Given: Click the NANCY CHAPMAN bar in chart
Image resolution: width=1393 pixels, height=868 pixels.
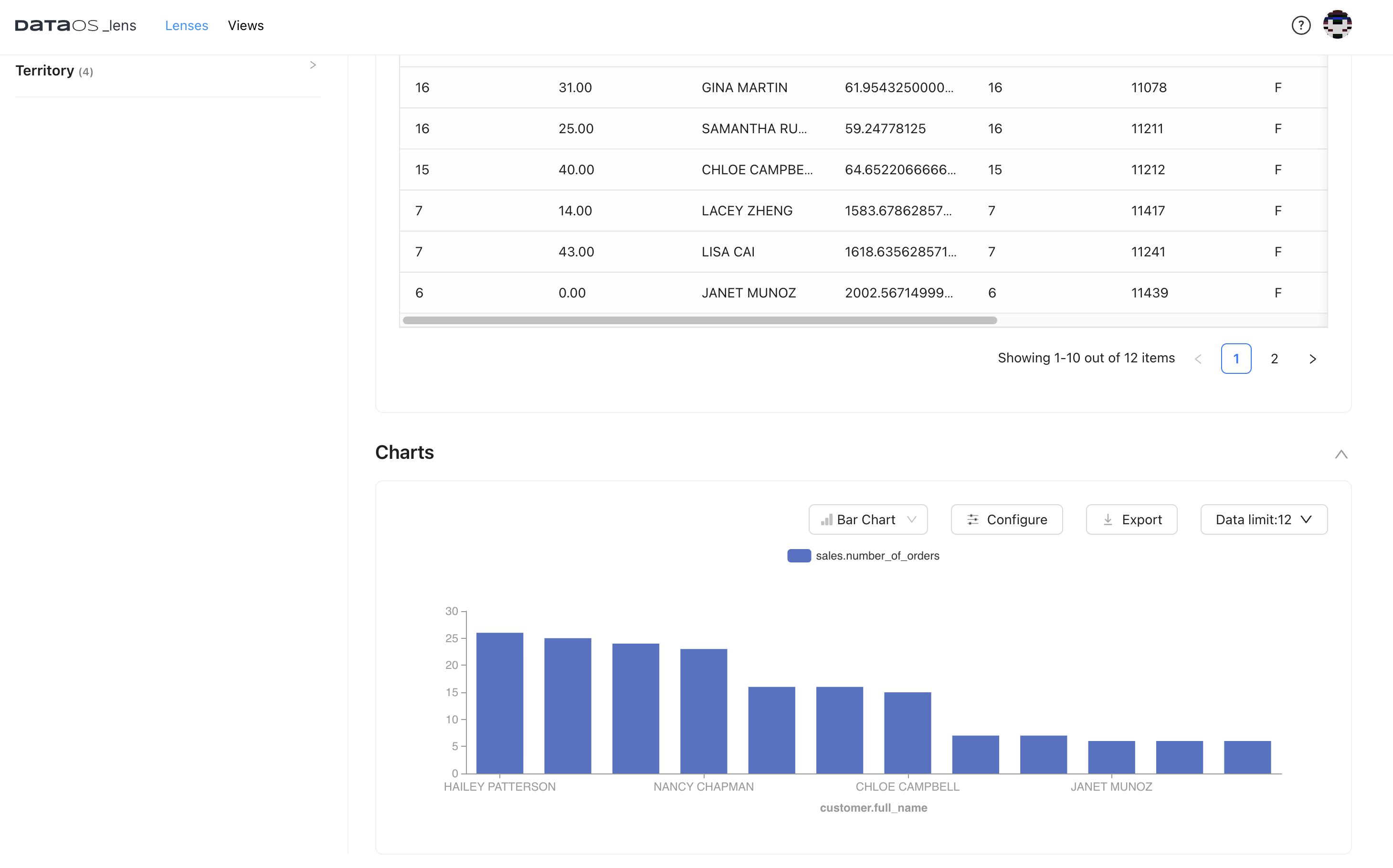Looking at the screenshot, I should tap(703, 711).
